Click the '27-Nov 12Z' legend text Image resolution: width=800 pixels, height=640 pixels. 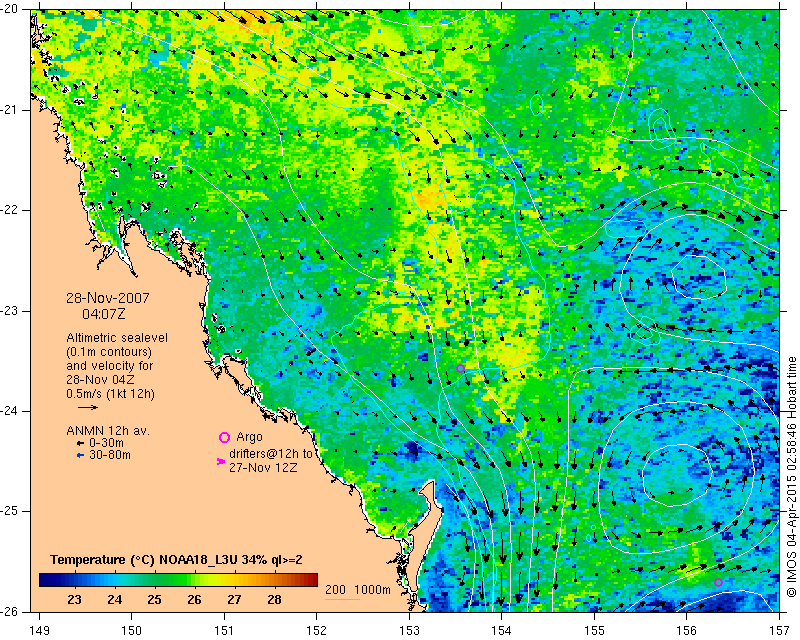pyautogui.click(x=263, y=467)
